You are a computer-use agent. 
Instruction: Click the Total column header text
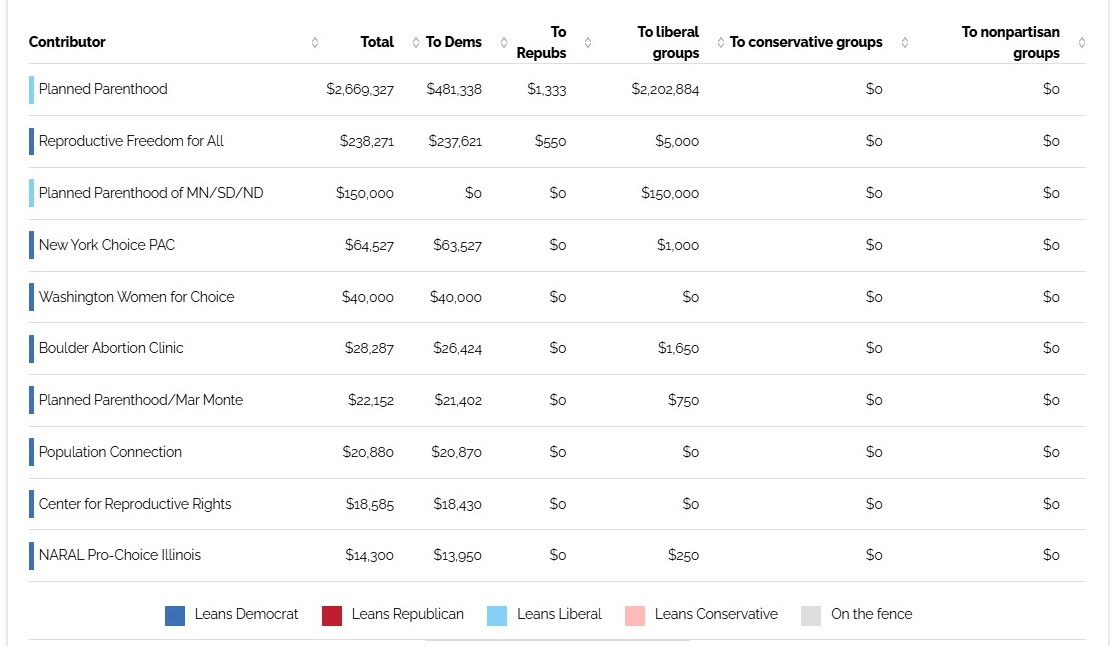[x=377, y=42]
